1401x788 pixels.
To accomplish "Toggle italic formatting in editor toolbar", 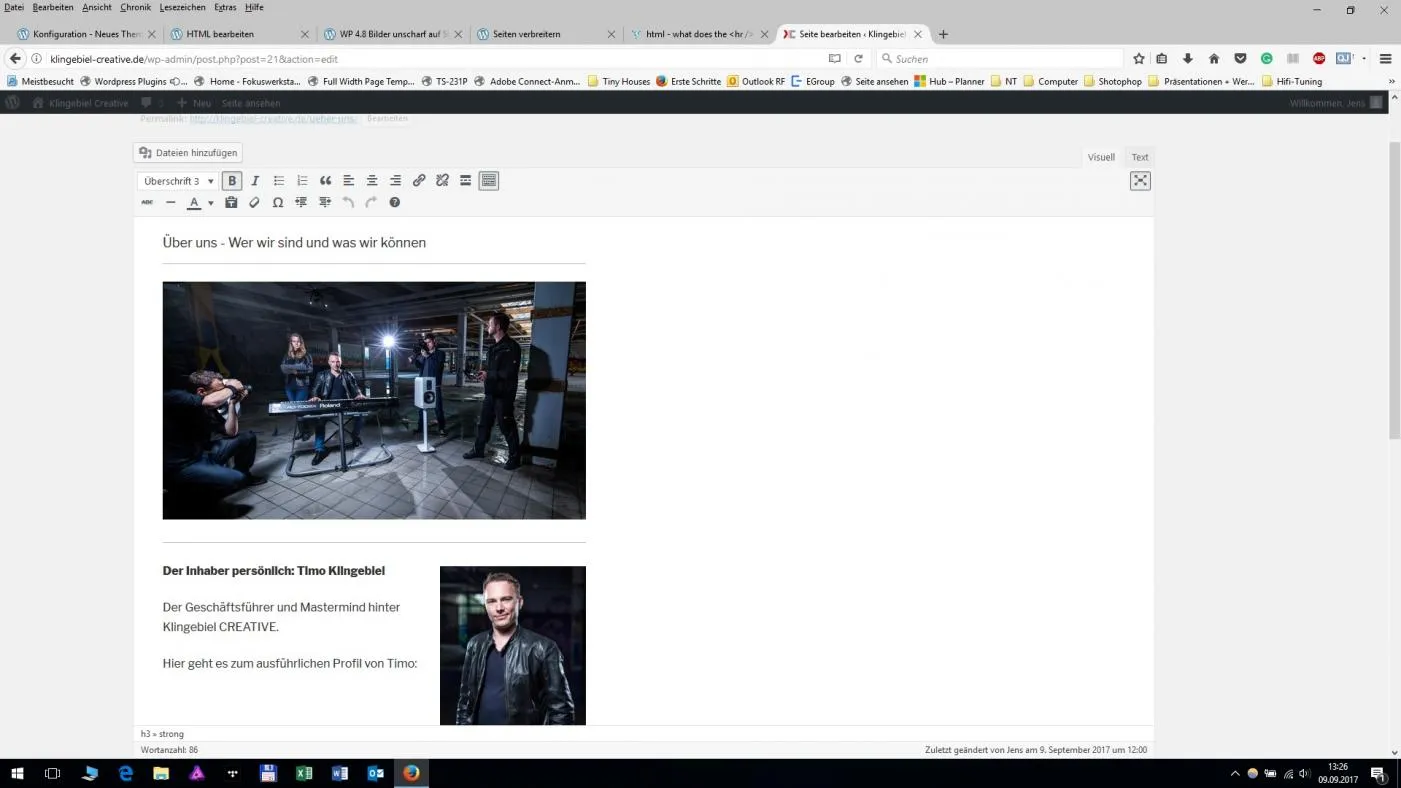I will (255, 181).
